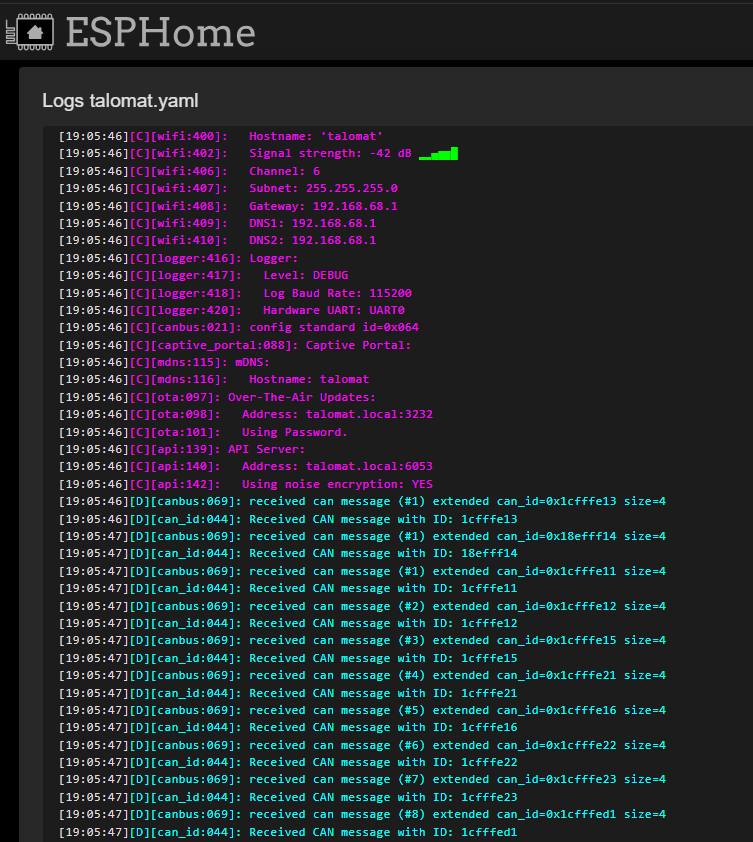The height and width of the screenshot is (842, 753).
Task: Click the Logs talomat.yaml heading
Action: [x=120, y=100]
